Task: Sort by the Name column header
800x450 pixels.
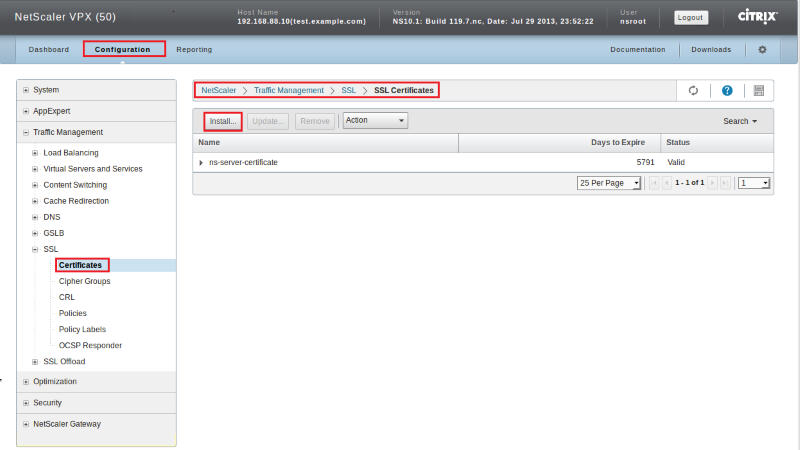Action: 326,142
